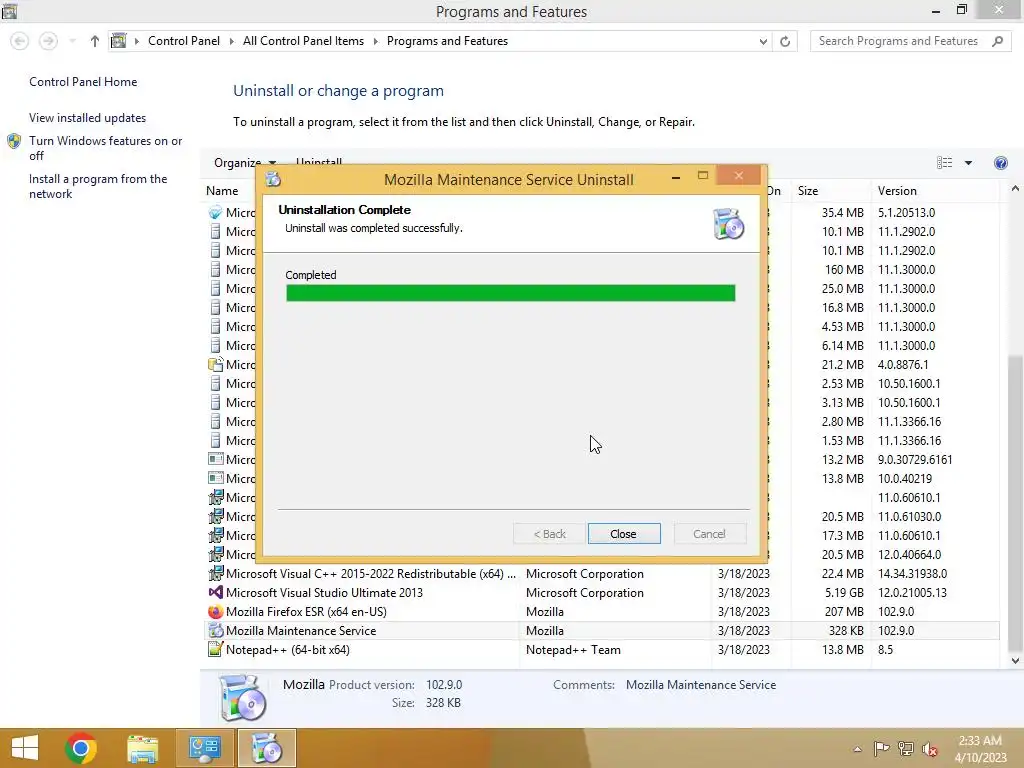Click the uninstall dialog title bar icon
Screen dimensions: 1024x768
273,179
